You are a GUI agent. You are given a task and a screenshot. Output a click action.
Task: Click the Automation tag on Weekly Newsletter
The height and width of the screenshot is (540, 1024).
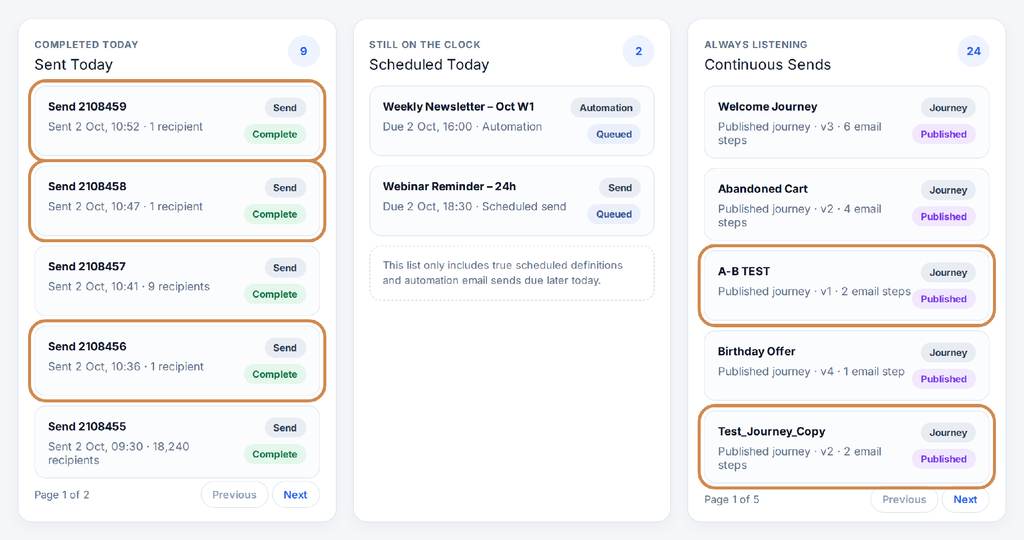point(605,108)
